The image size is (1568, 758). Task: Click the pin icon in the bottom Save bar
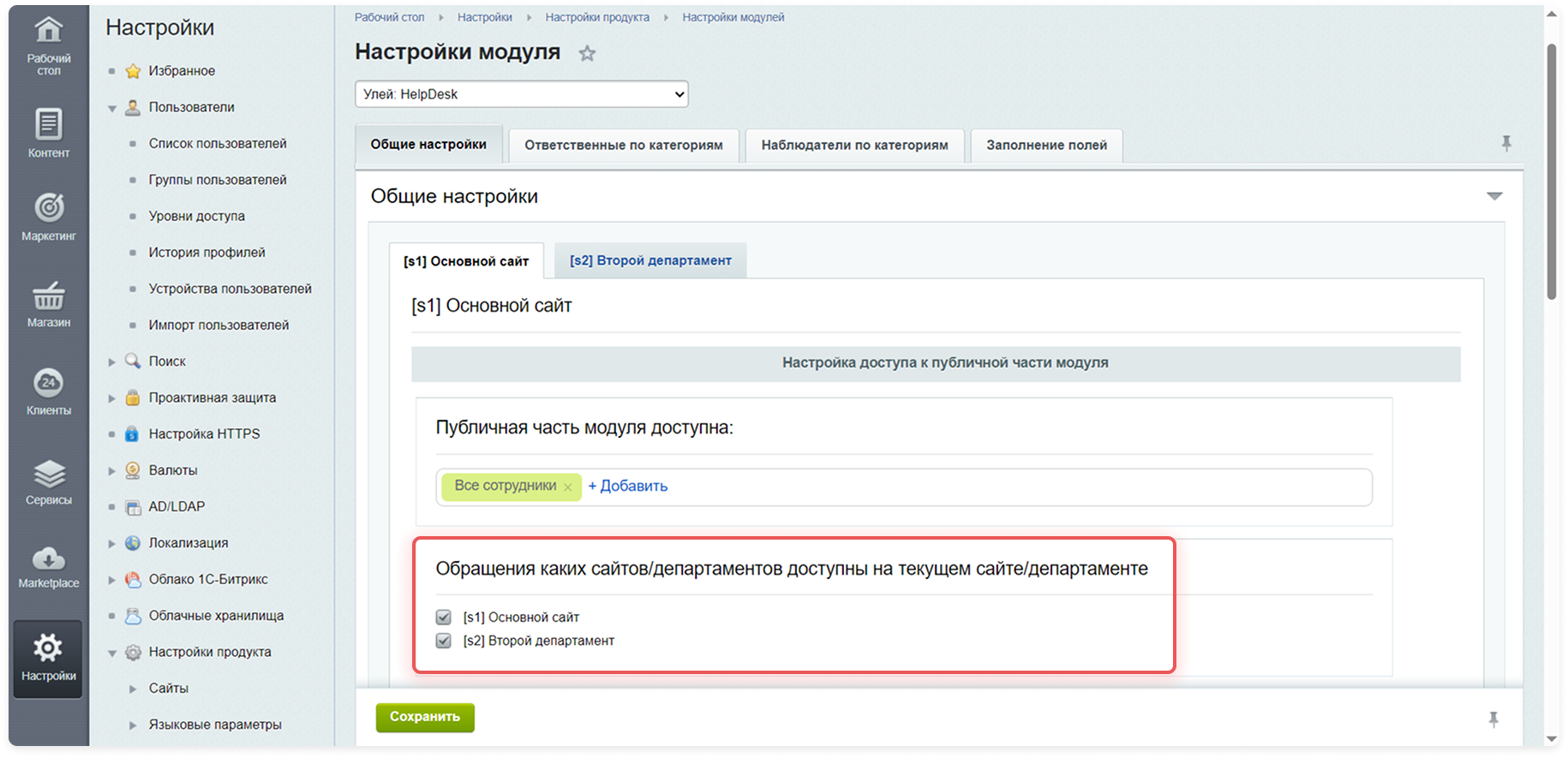[1493, 719]
